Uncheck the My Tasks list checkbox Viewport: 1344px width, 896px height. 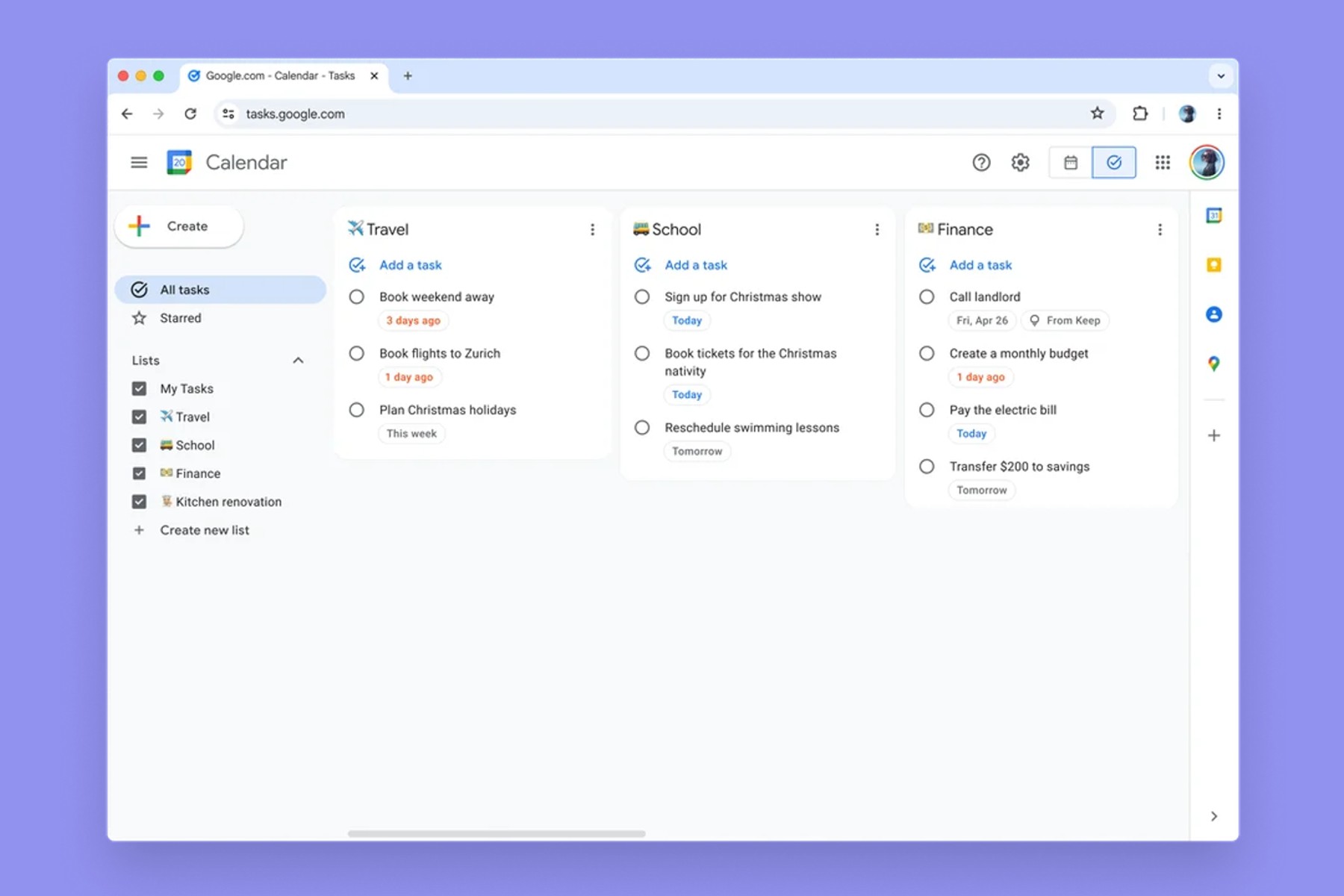(139, 388)
